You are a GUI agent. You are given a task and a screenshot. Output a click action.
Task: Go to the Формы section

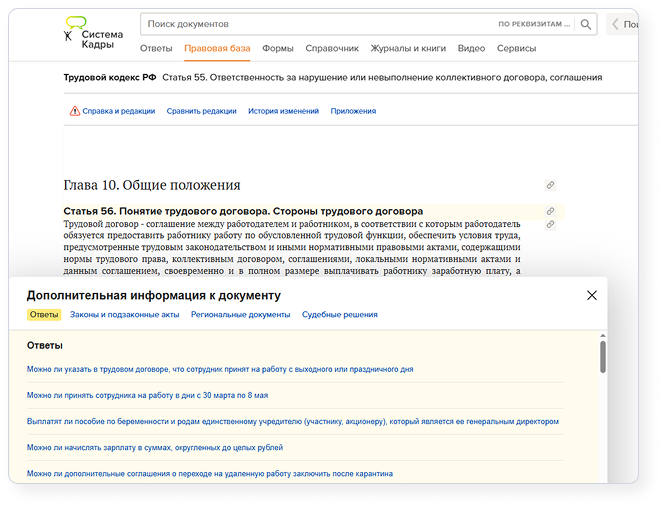coord(277,48)
